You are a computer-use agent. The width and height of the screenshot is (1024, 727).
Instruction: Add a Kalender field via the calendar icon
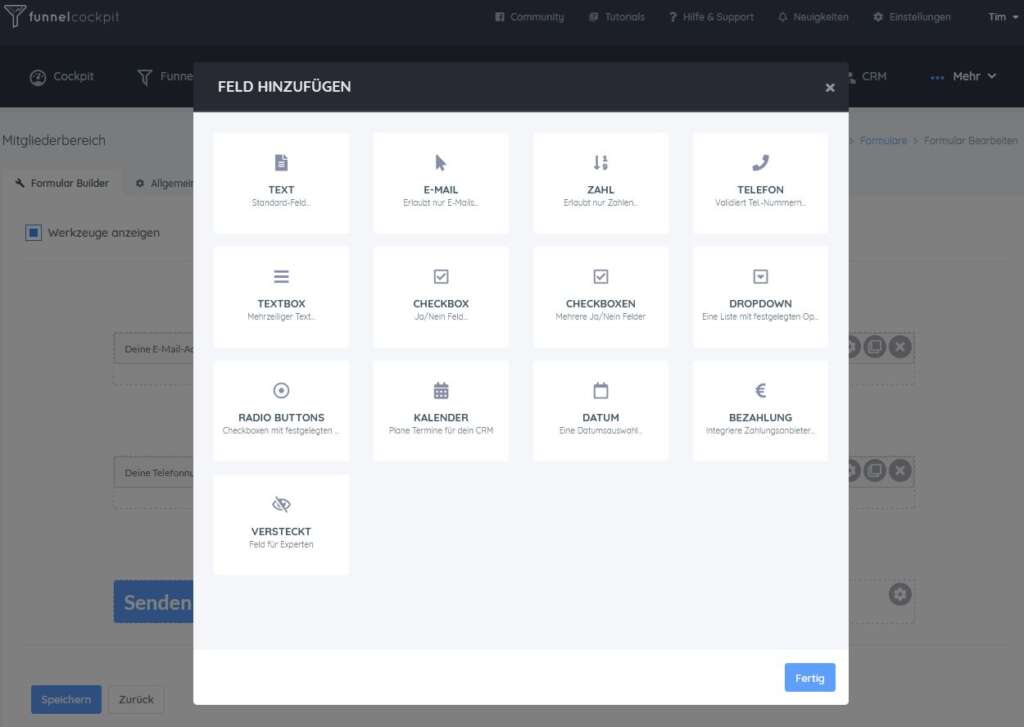click(x=441, y=391)
